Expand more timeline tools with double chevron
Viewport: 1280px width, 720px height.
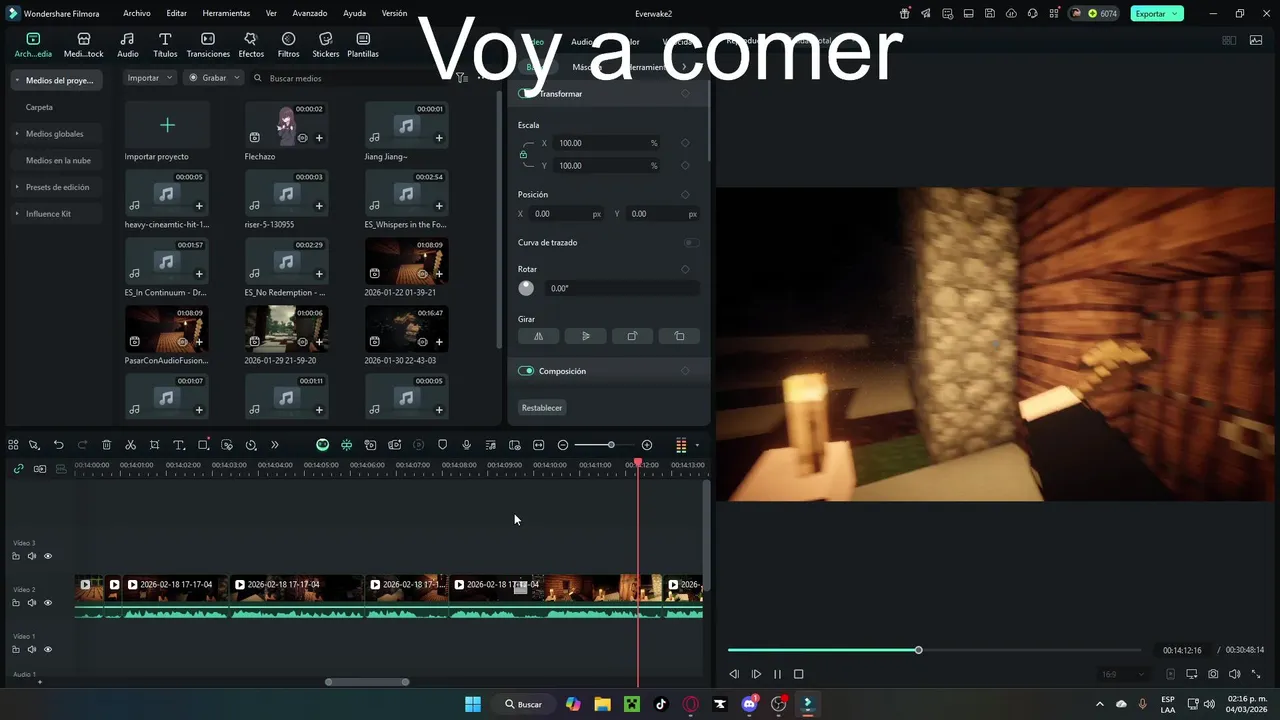pyautogui.click(x=275, y=445)
